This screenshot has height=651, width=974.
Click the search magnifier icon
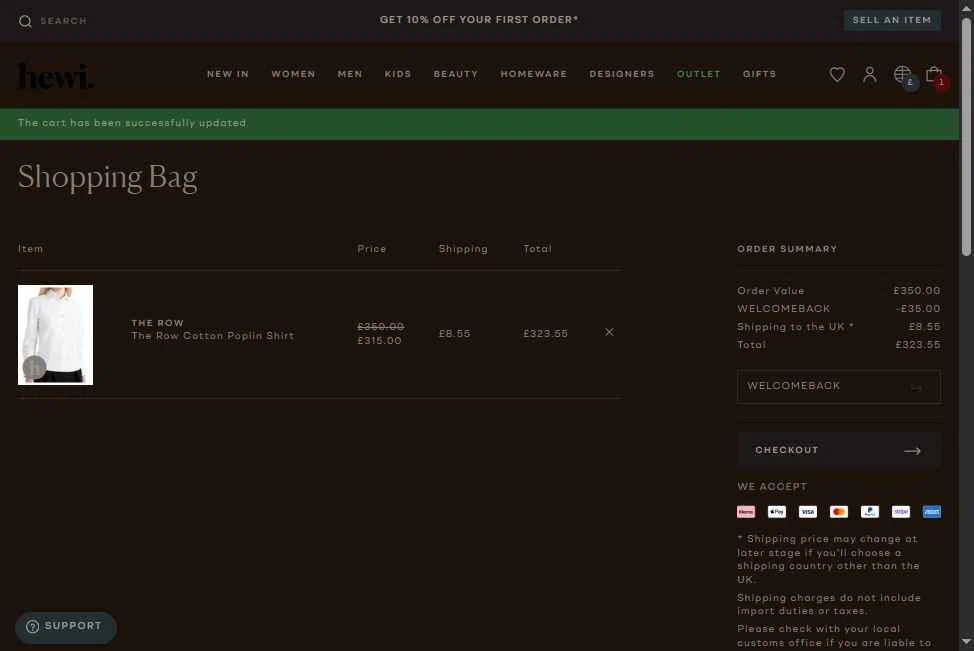tap(25, 22)
